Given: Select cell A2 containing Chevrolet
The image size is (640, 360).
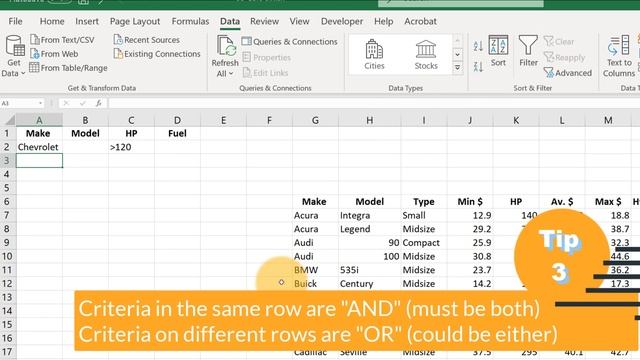Looking at the screenshot, I should tap(39, 147).
